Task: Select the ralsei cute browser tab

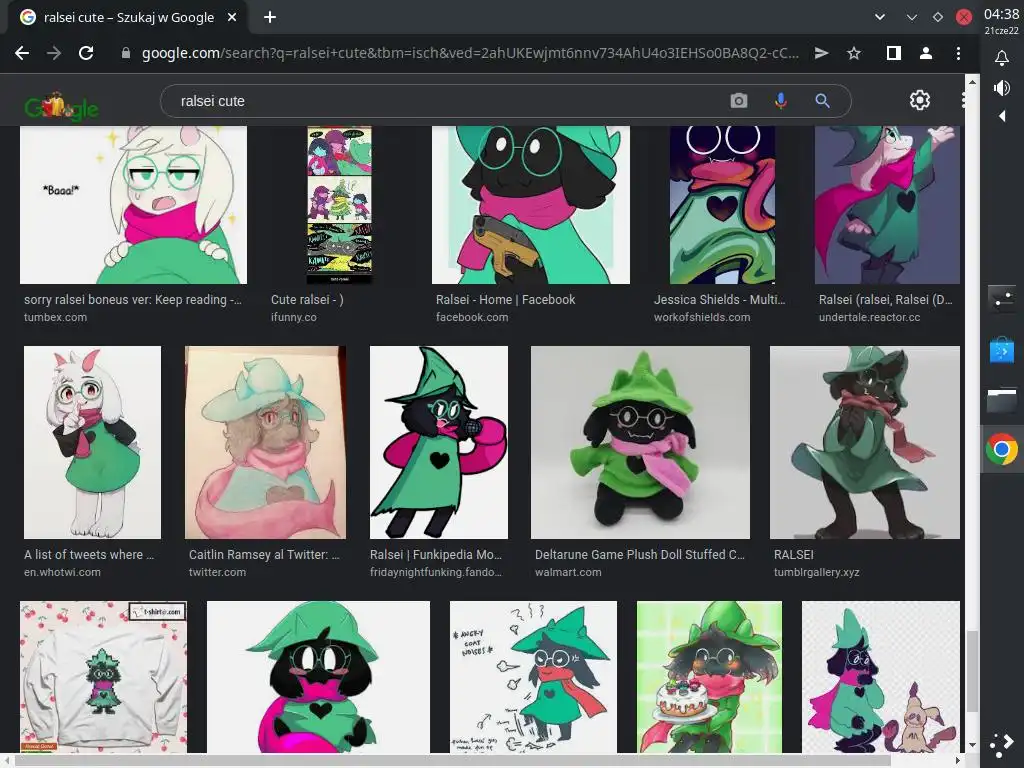Action: [x=128, y=17]
